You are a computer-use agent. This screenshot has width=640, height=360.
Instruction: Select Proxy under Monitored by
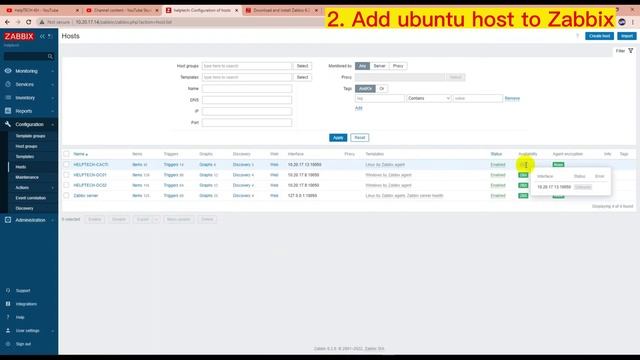[x=398, y=66]
